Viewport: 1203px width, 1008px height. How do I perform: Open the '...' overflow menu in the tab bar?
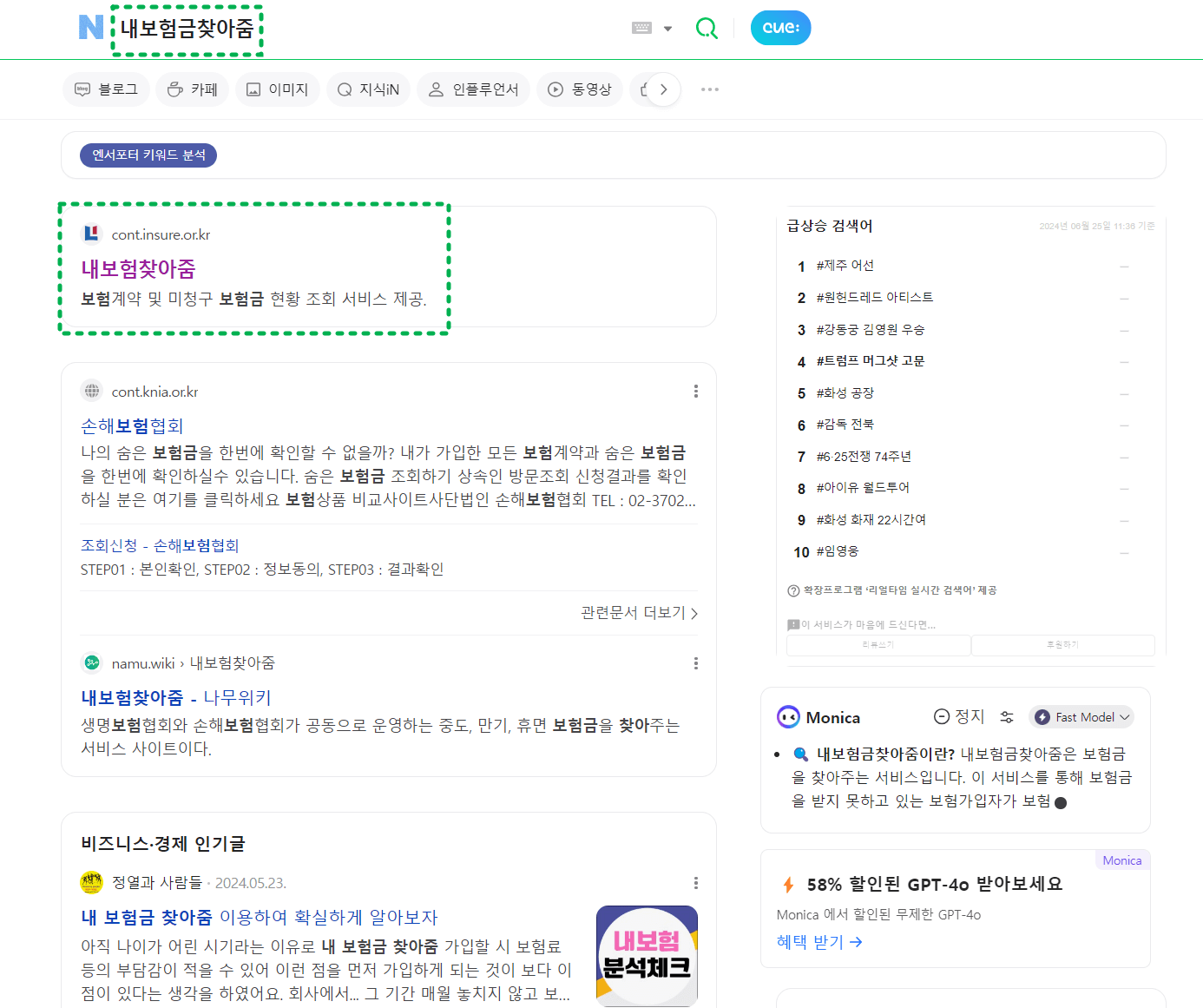click(709, 89)
